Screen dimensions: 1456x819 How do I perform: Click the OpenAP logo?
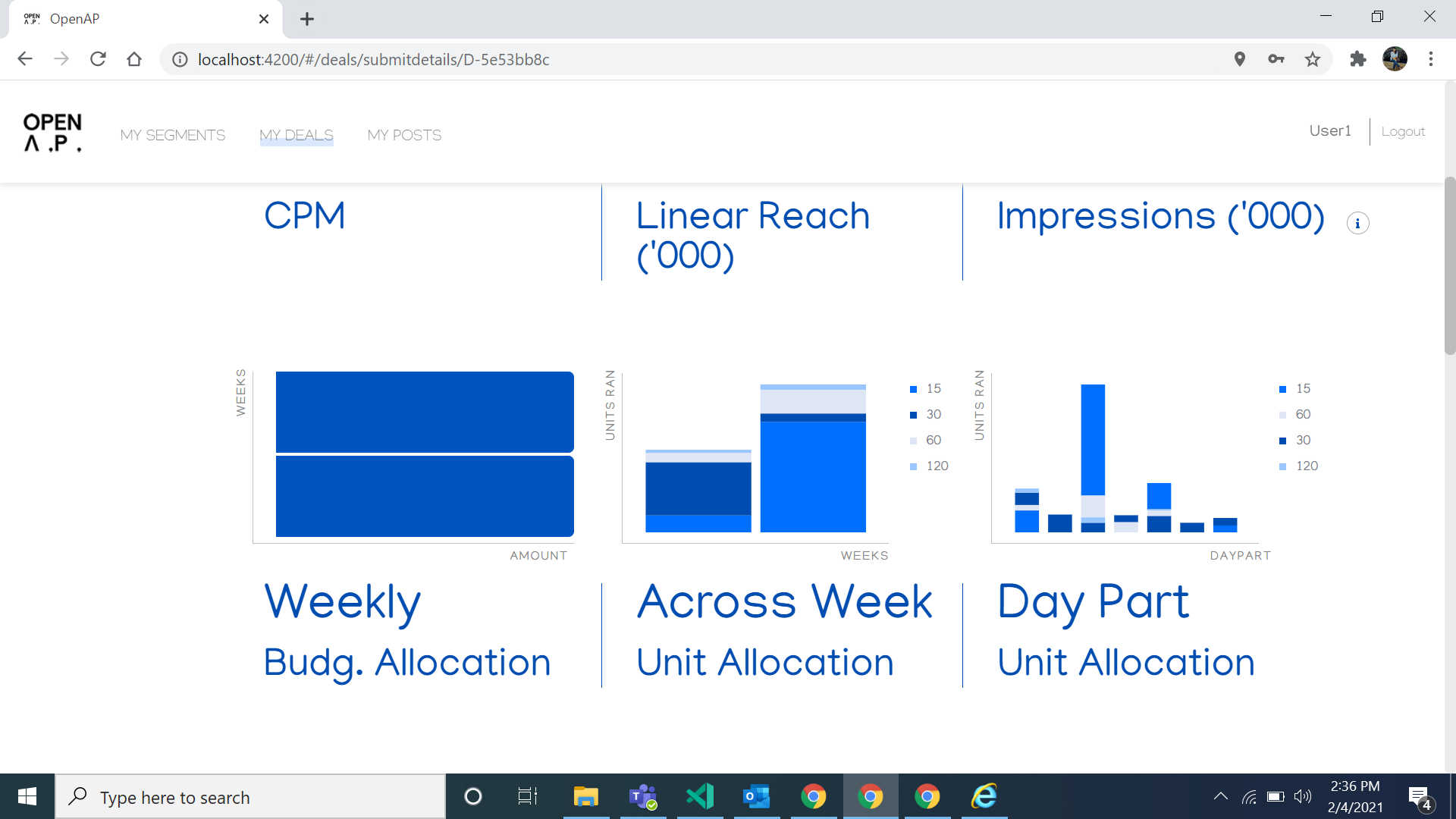click(x=52, y=133)
